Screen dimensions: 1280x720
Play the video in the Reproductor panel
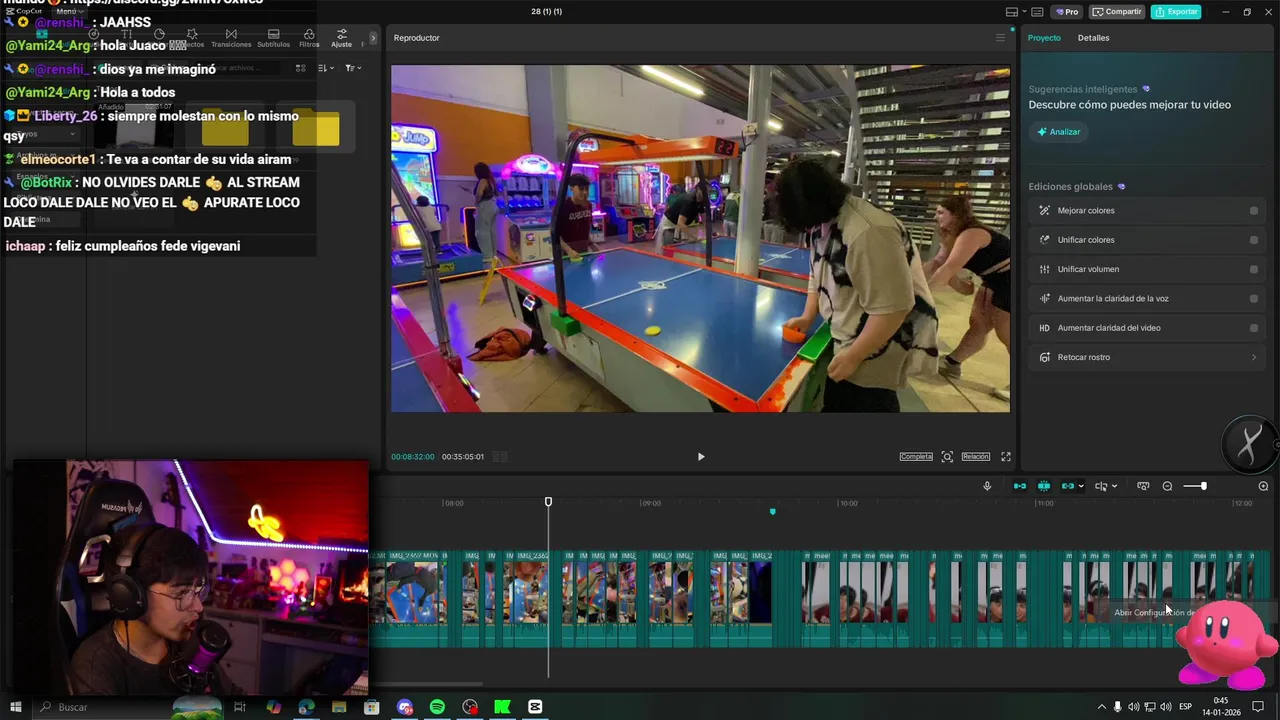pos(701,457)
